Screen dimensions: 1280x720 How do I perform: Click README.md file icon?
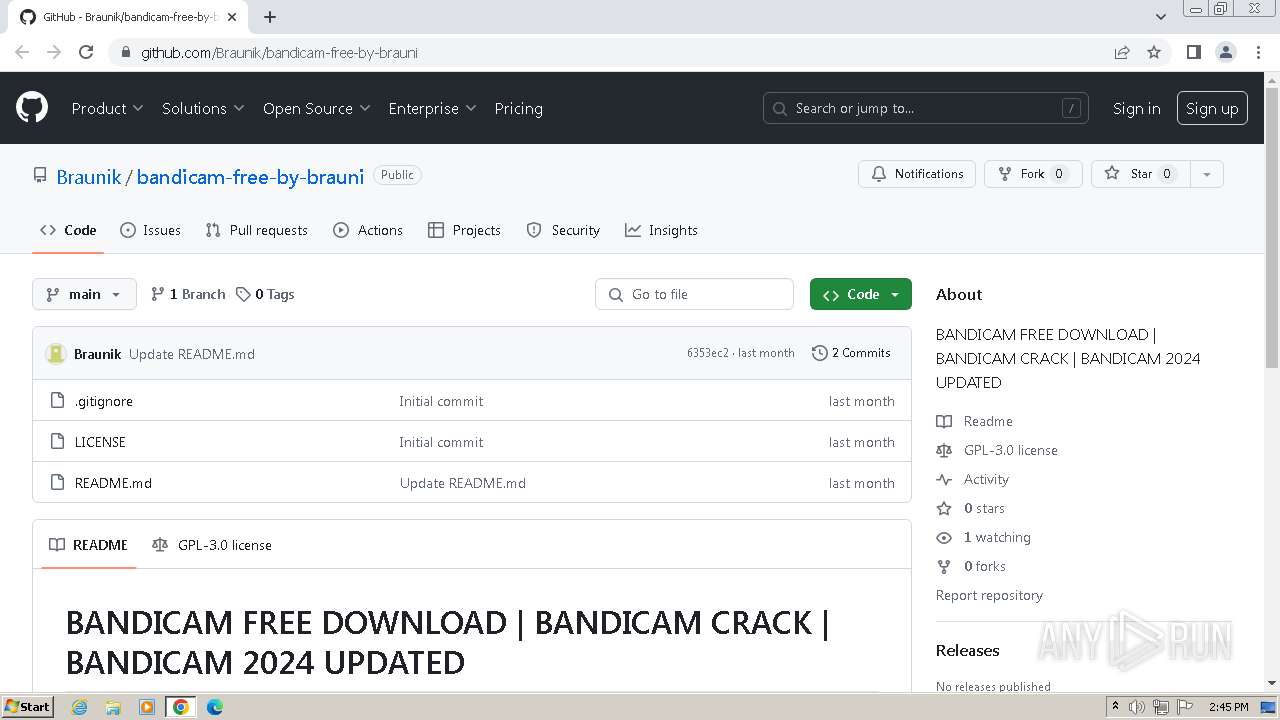click(x=57, y=483)
